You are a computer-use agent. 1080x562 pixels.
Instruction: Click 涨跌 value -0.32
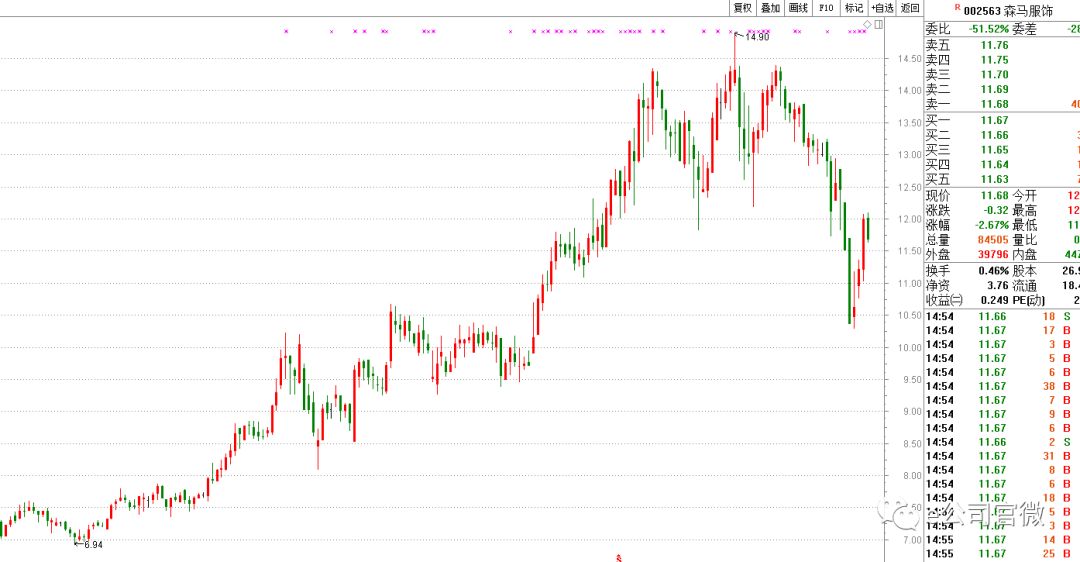996,210
